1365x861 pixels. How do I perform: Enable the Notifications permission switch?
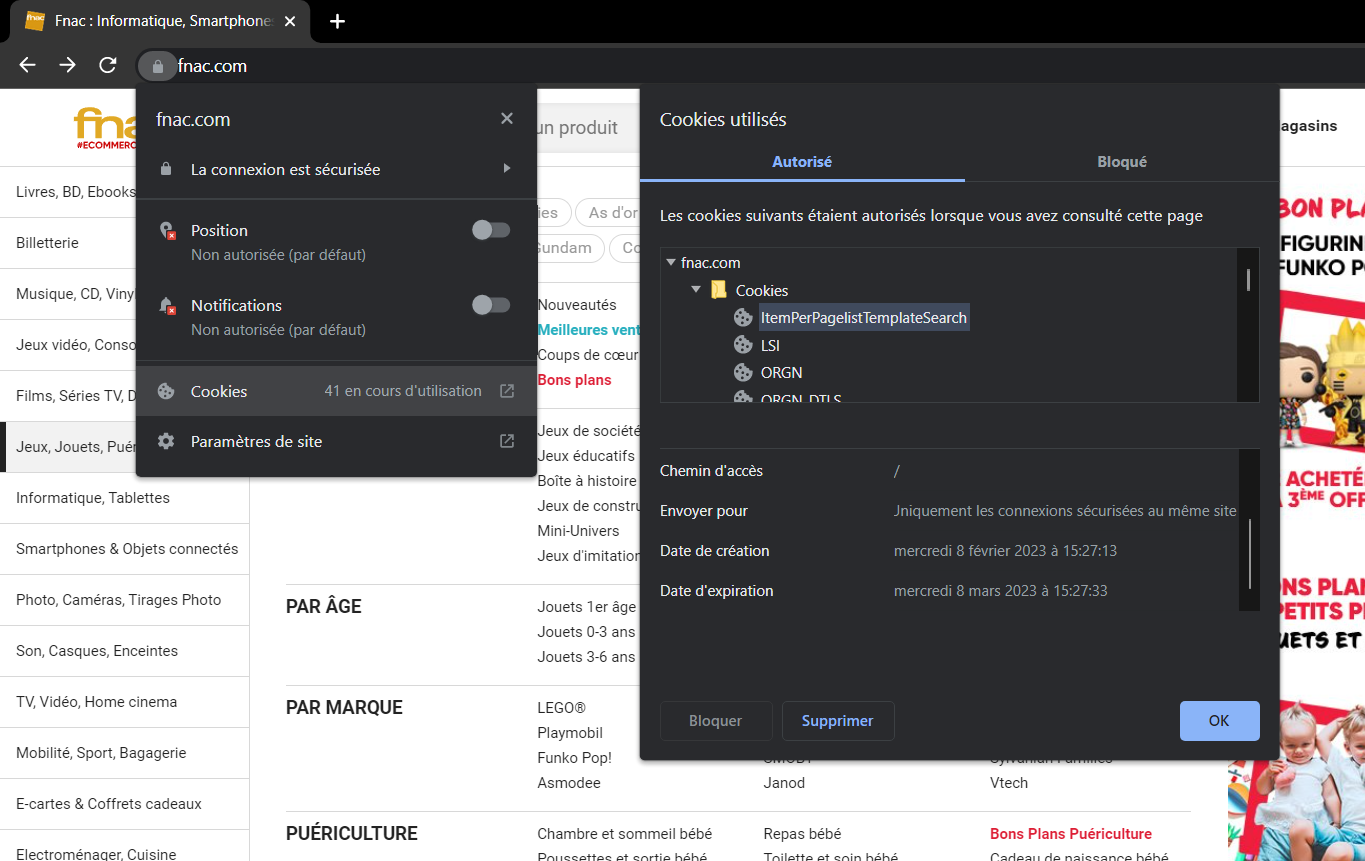[x=490, y=305]
